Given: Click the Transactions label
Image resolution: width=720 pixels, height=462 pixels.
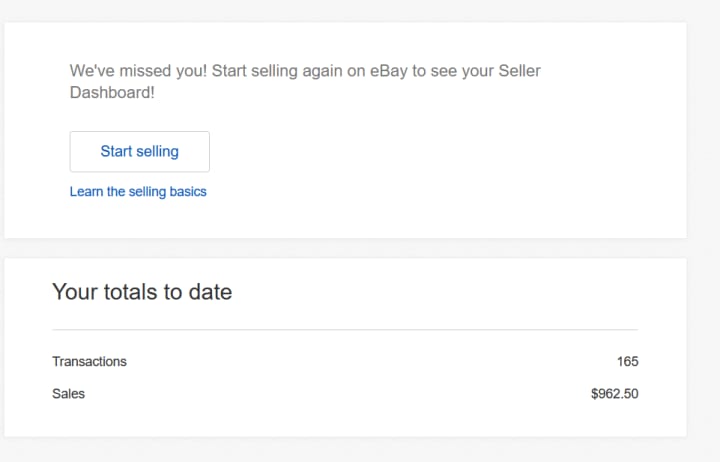Looking at the screenshot, I should coord(89,361).
